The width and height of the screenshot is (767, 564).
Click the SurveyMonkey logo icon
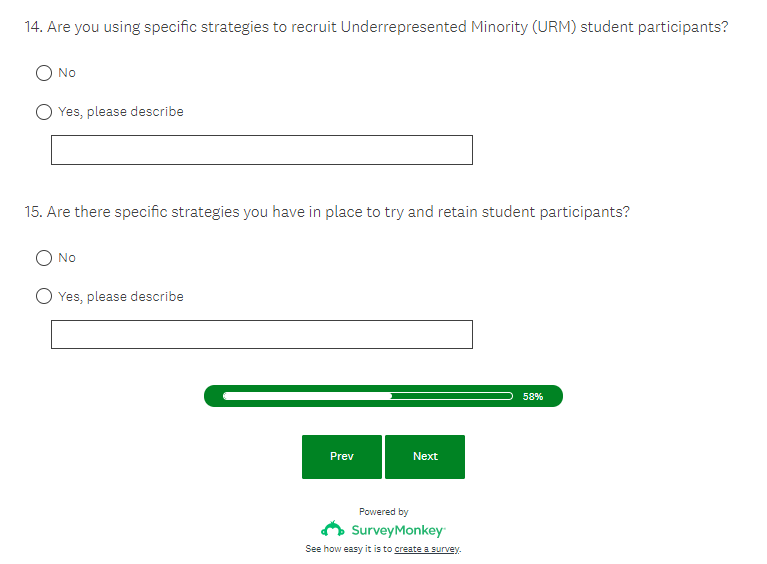(333, 528)
